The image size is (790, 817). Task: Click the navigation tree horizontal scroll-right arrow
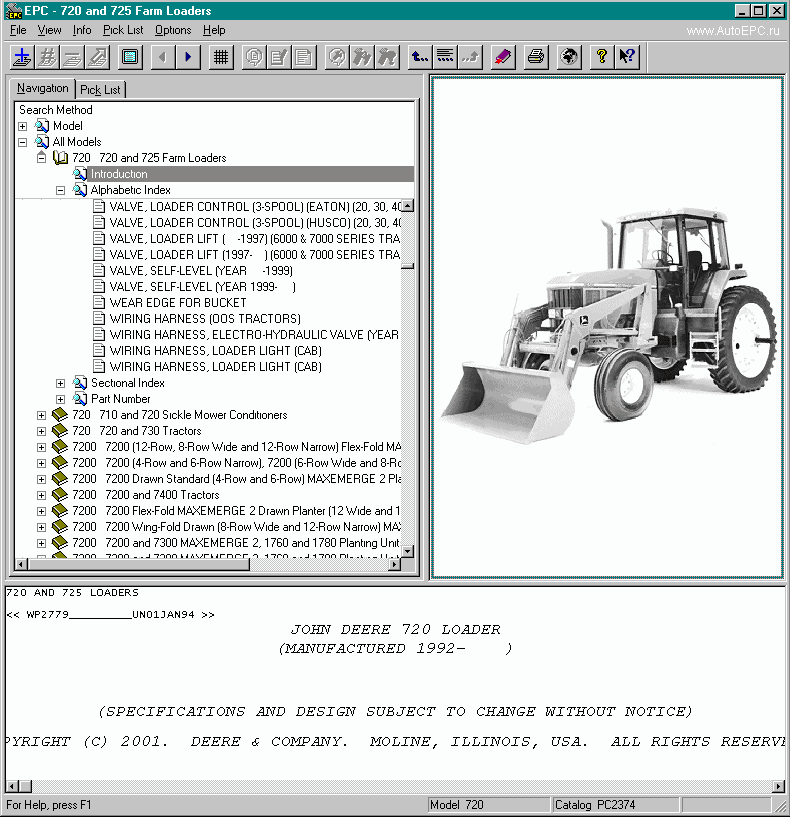click(x=395, y=564)
